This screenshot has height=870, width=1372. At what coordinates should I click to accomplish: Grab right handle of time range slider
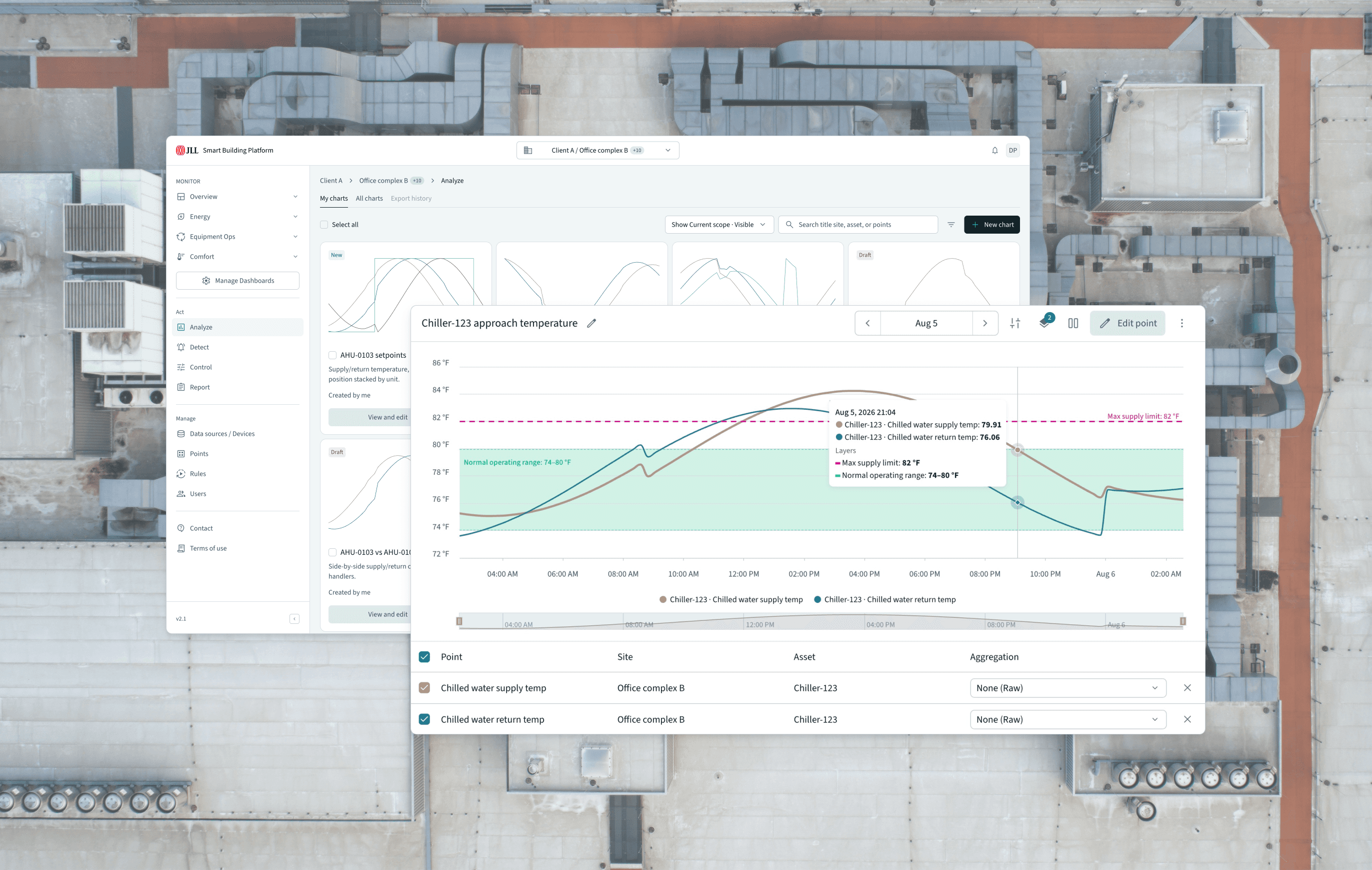(1183, 621)
